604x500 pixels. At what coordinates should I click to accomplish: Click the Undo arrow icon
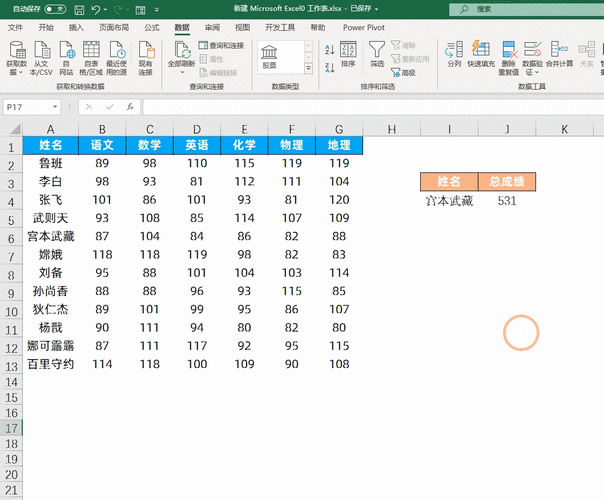(96, 10)
